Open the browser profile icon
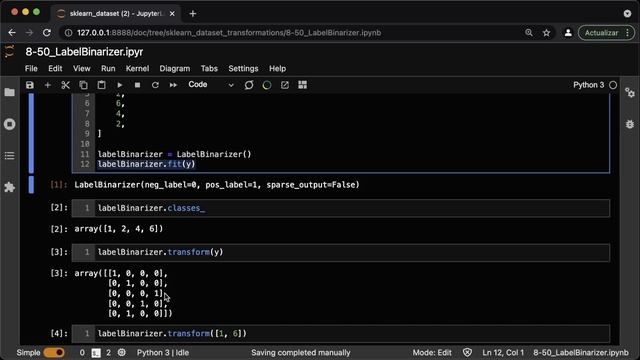The width and height of the screenshot is (640, 360). pos(568,33)
